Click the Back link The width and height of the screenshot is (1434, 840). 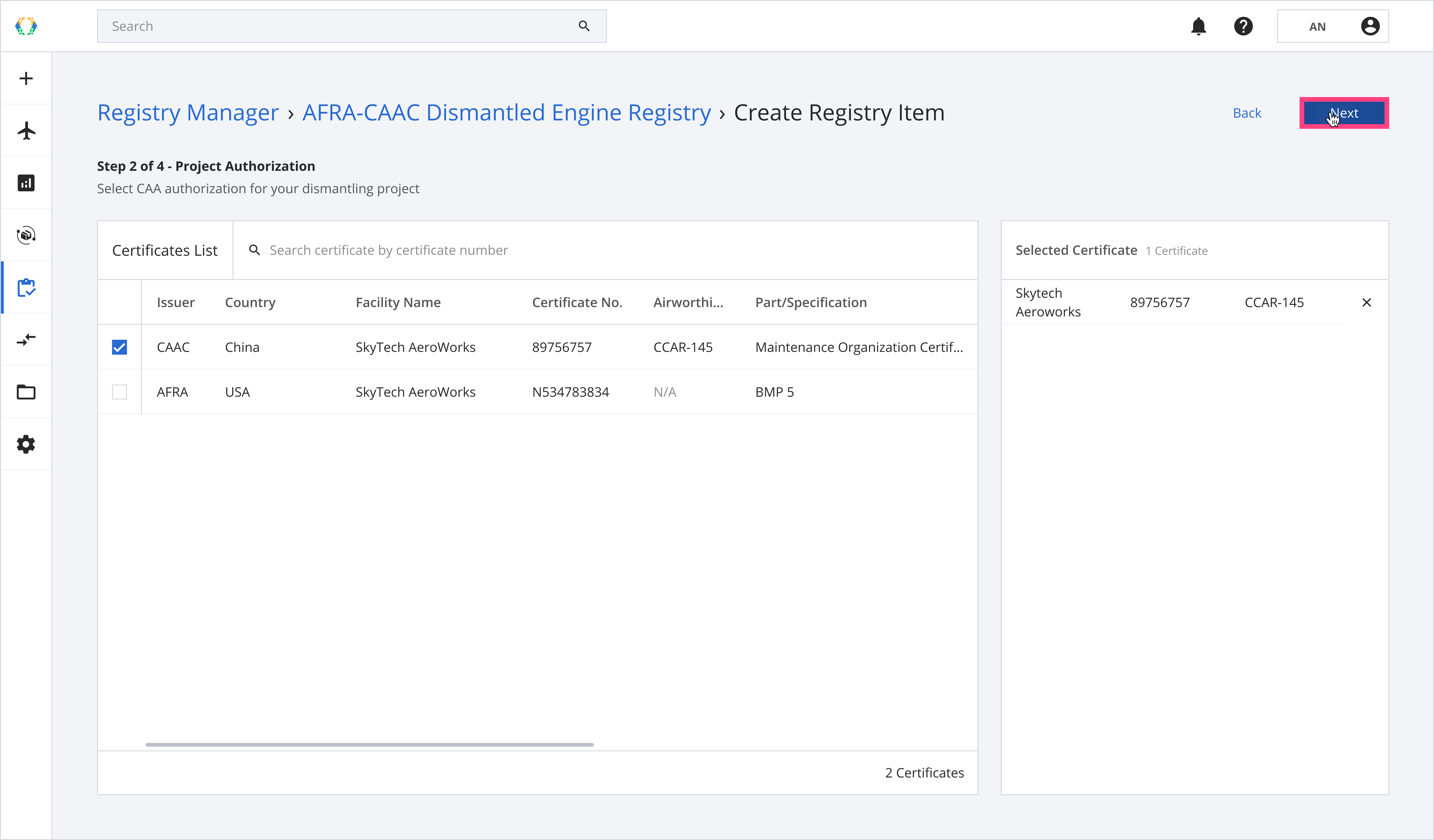pyautogui.click(x=1247, y=113)
